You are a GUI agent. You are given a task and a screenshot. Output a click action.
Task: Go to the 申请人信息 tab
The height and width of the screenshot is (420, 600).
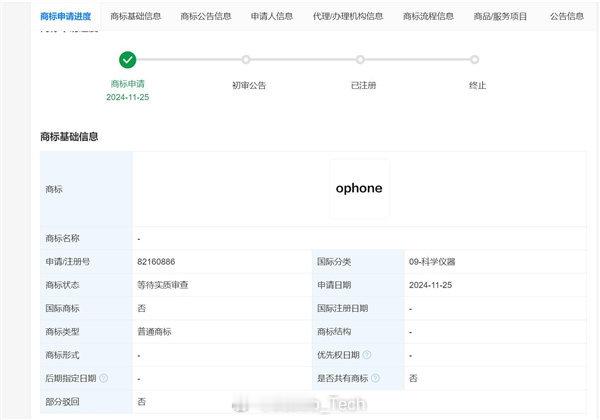click(272, 16)
